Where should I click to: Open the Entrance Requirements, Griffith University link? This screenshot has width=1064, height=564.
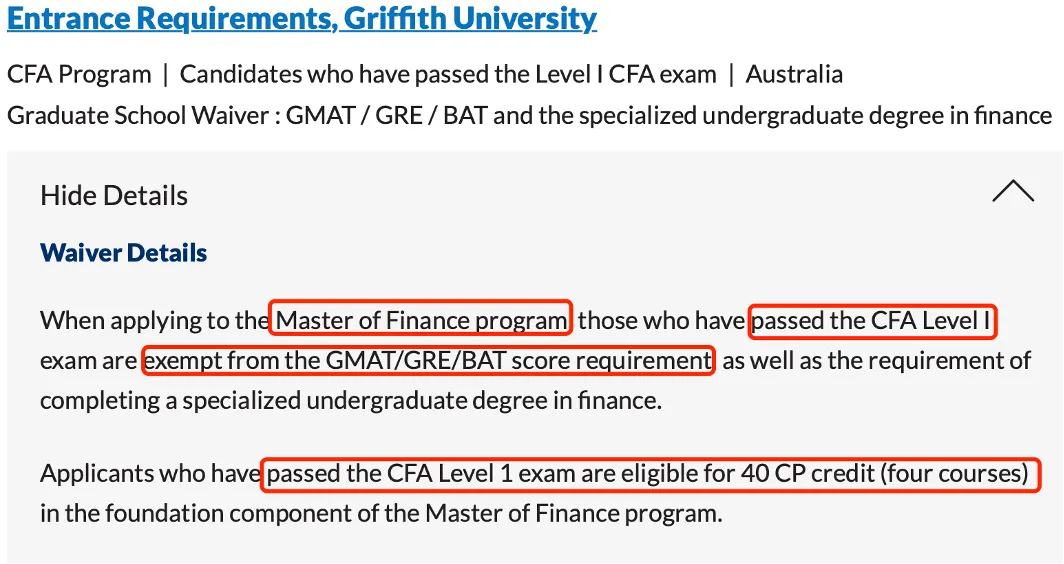pos(302,18)
